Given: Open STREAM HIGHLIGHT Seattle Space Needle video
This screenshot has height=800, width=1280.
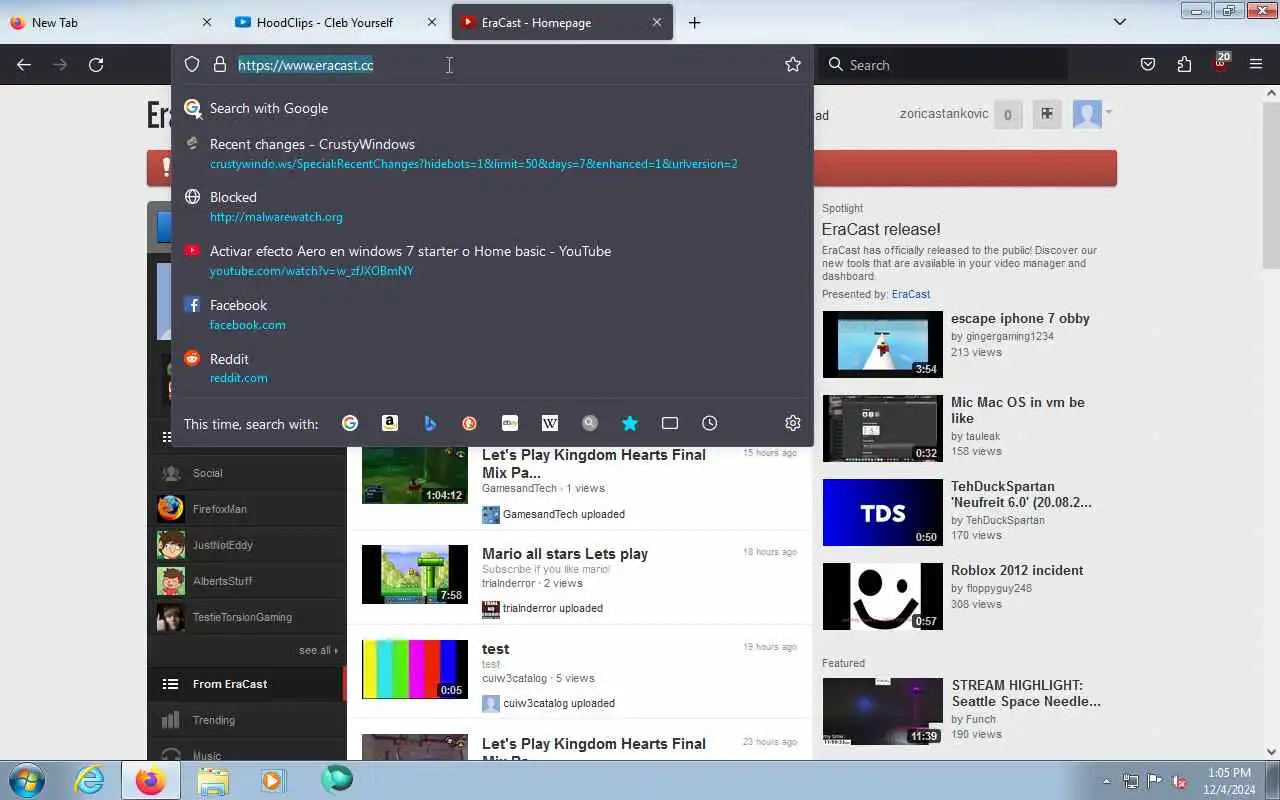Looking at the screenshot, I should (1026, 693).
